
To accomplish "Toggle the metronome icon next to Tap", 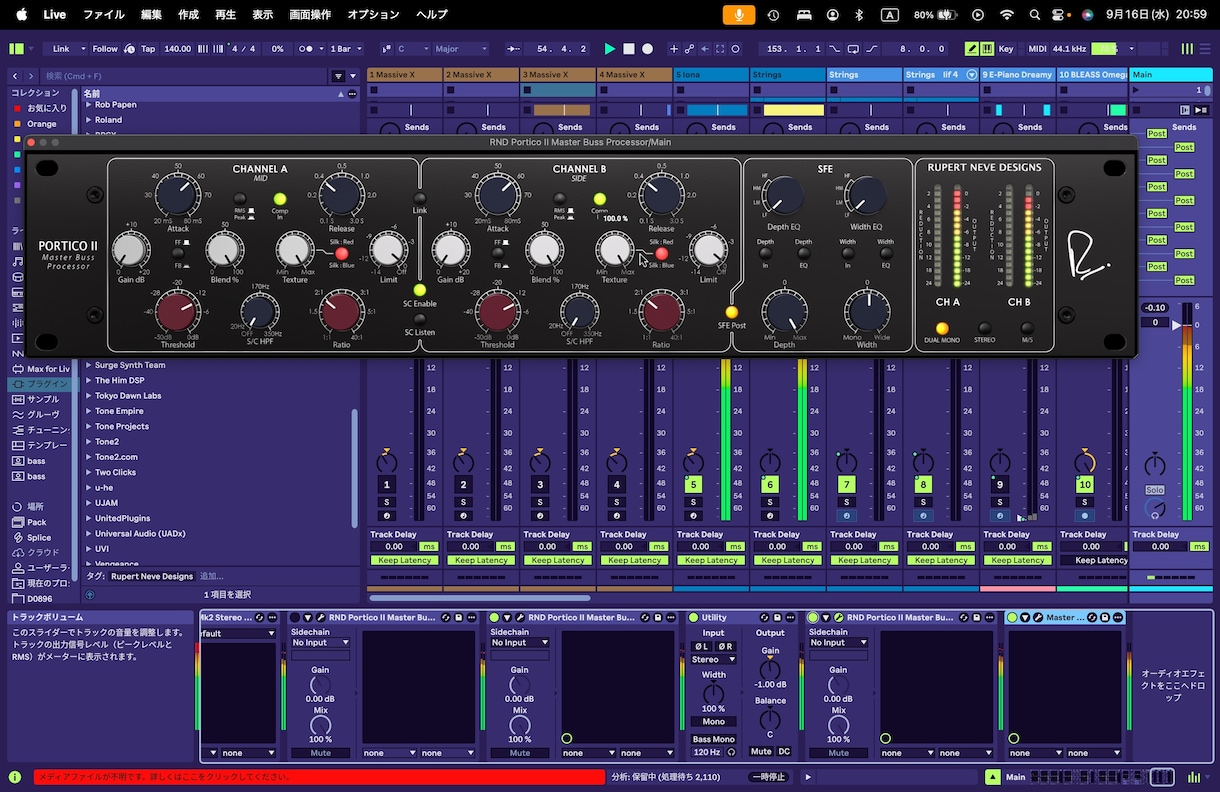I will click(128, 49).
